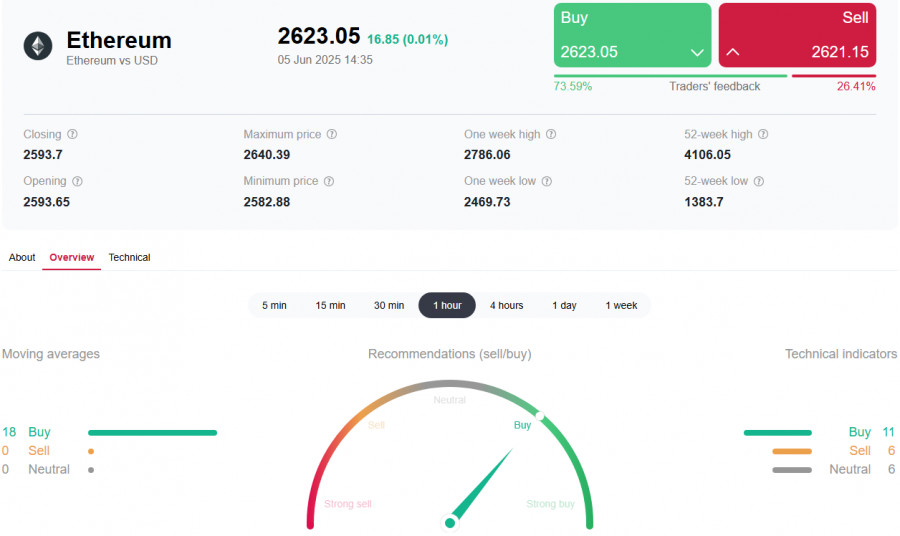The image size is (900, 536).
Task: Click the Technical indicators Sell orange bar
Action: 792,452
